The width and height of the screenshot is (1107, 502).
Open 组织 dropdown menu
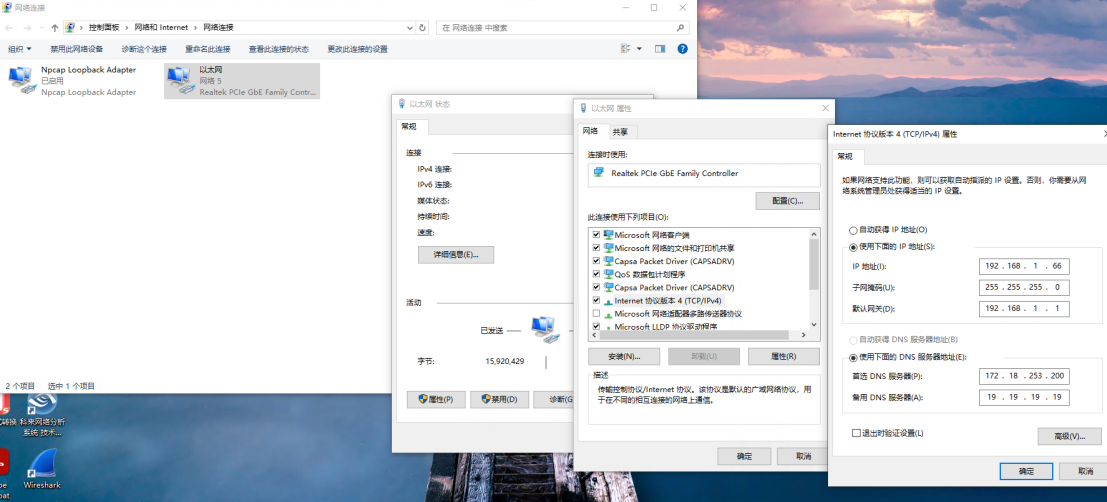pos(20,49)
